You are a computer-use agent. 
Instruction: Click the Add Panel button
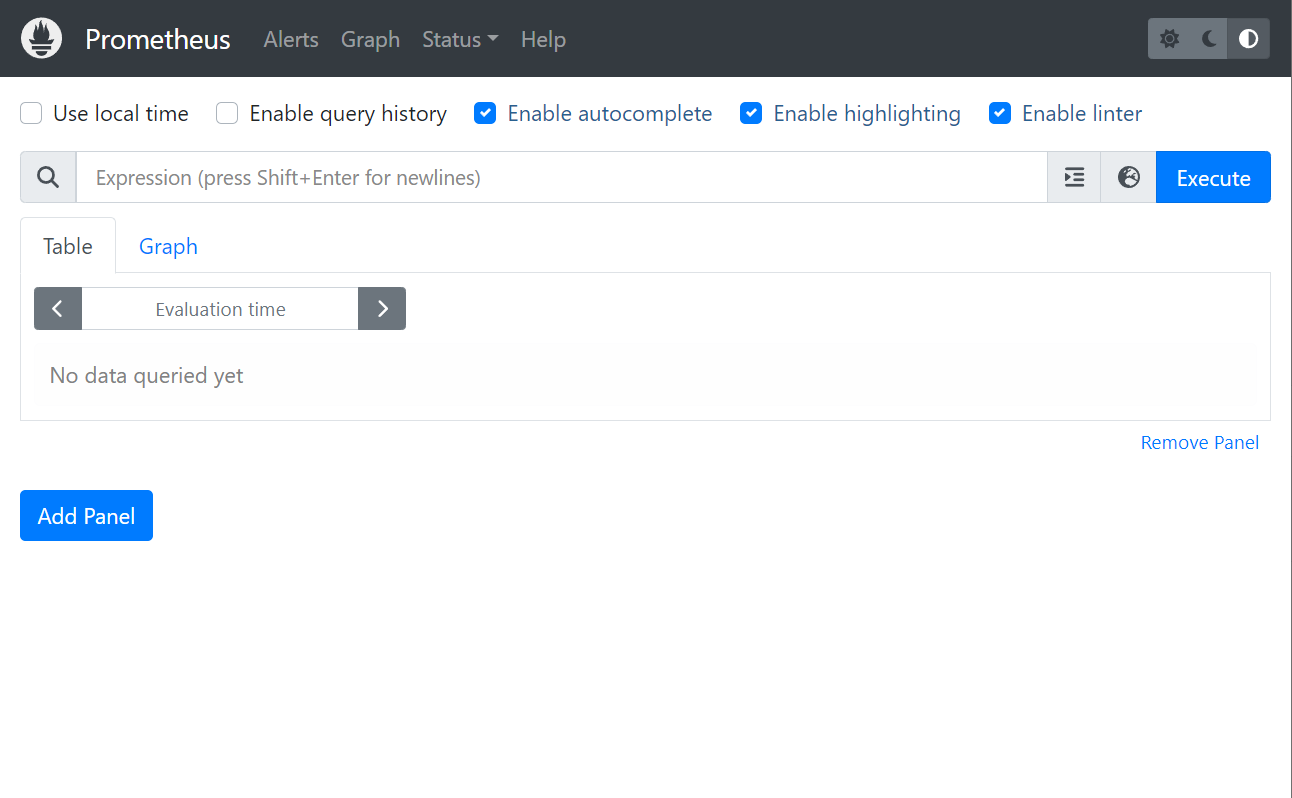pyautogui.click(x=86, y=515)
